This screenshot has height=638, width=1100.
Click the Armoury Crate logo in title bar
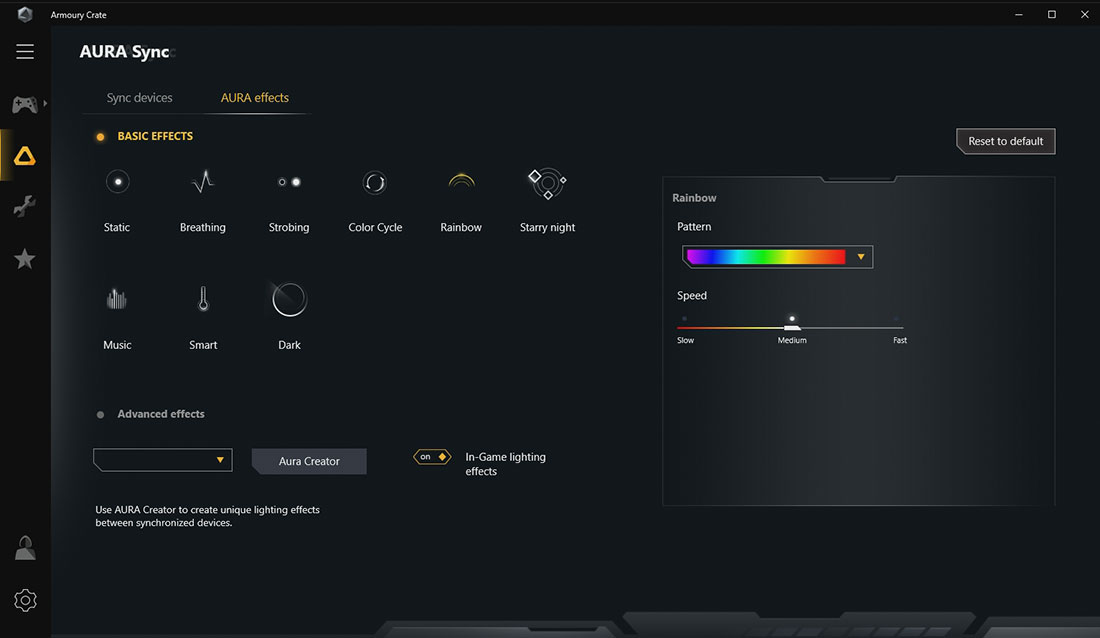[x=25, y=14]
